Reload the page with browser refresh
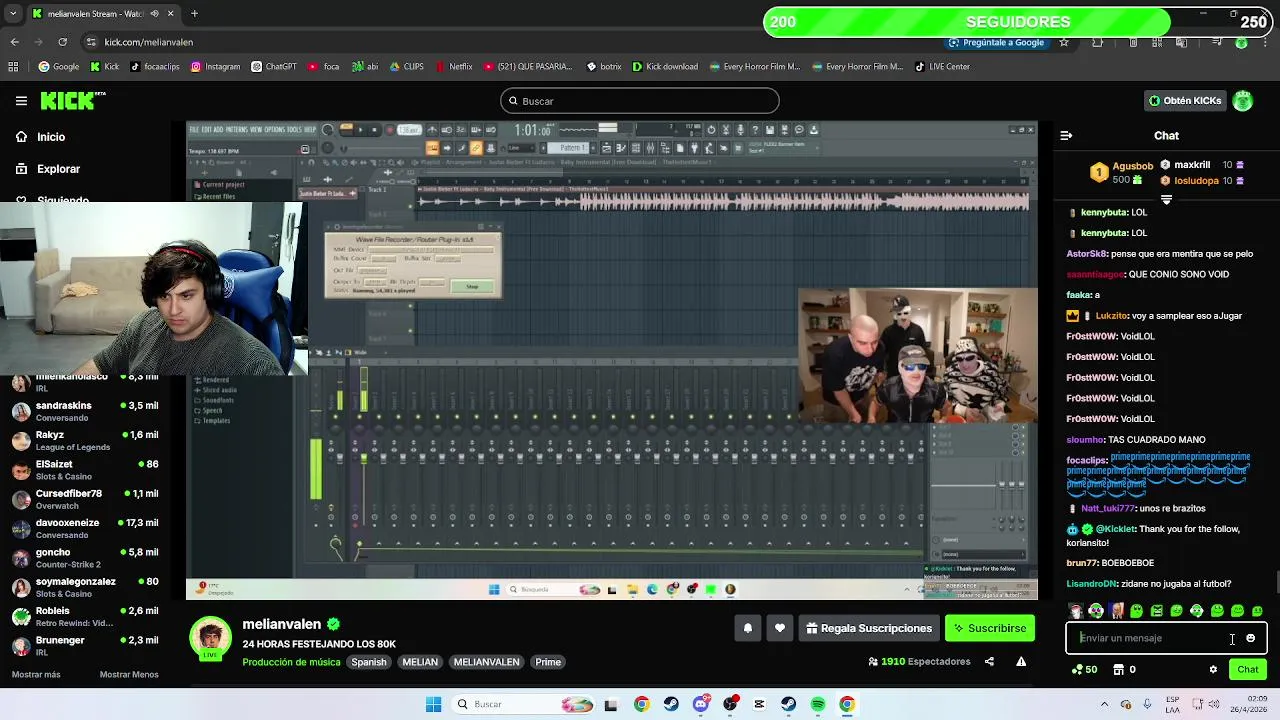1280x720 pixels. pyautogui.click(x=62, y=42)
